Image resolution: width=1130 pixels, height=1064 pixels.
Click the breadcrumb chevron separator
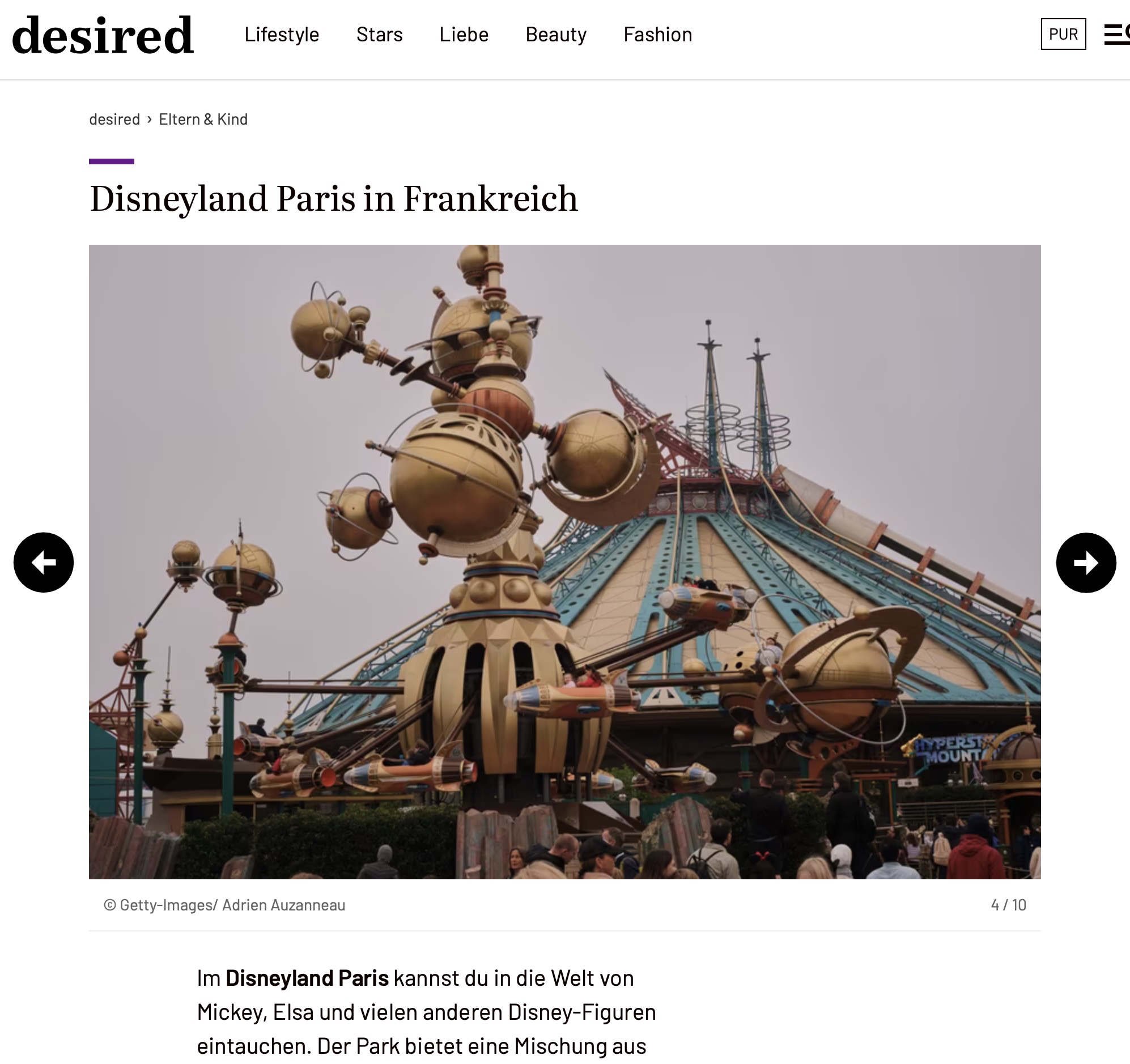(x=150, y=120)
